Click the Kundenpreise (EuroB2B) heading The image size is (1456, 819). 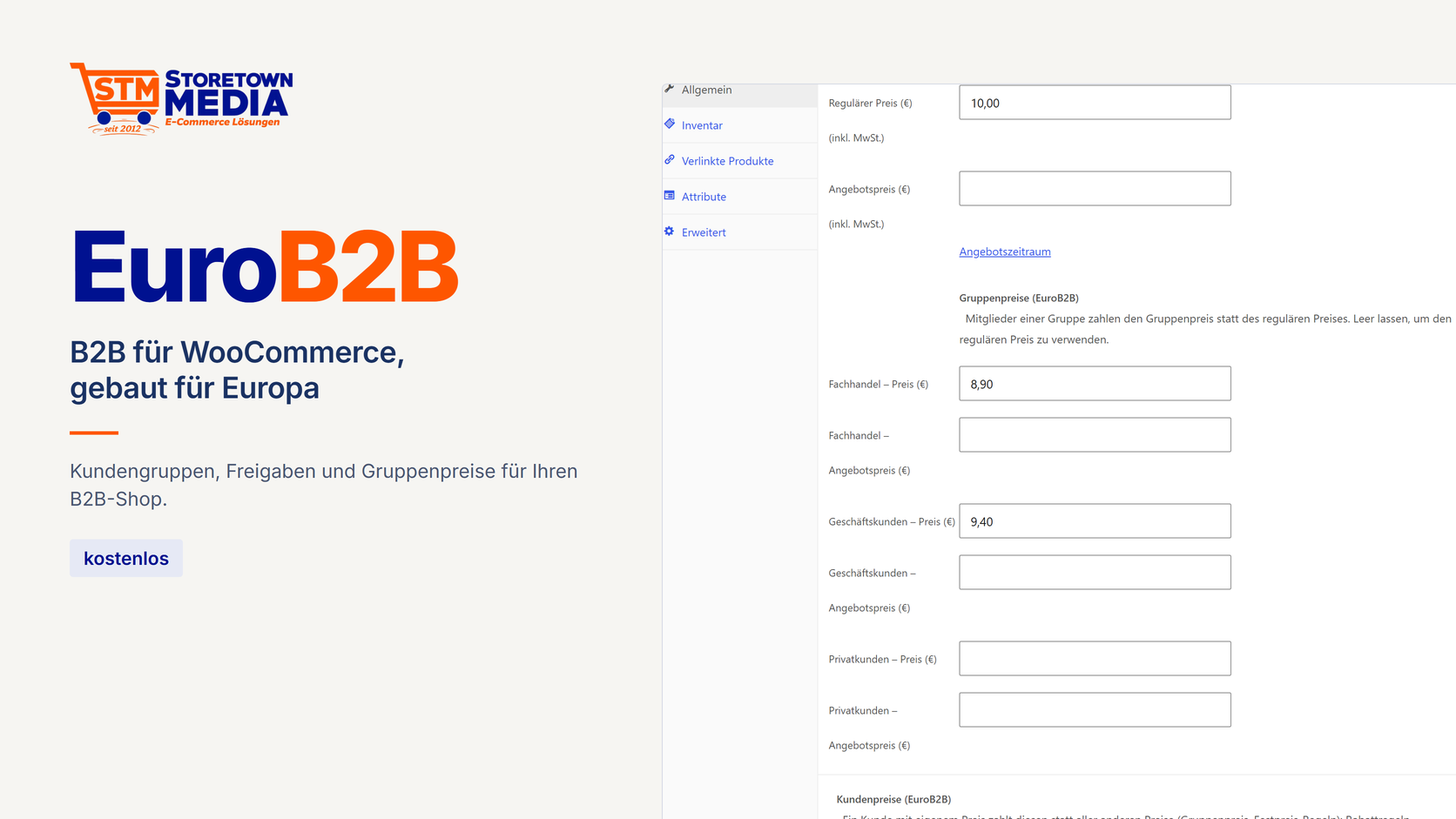pyautogui.click(x=893, y=799)
